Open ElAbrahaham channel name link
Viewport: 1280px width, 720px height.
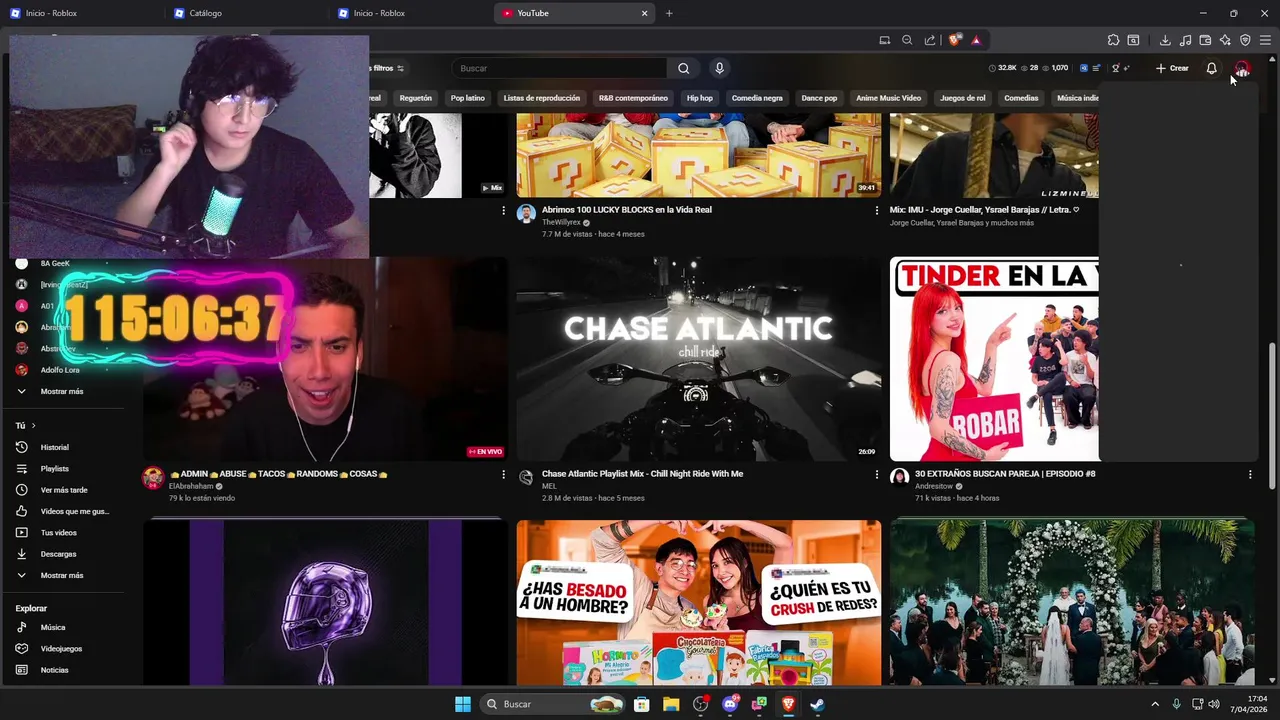click(x=190, y=486)
